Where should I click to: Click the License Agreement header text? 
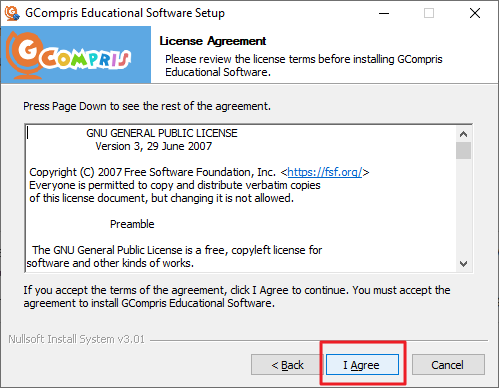click(213, 41)
